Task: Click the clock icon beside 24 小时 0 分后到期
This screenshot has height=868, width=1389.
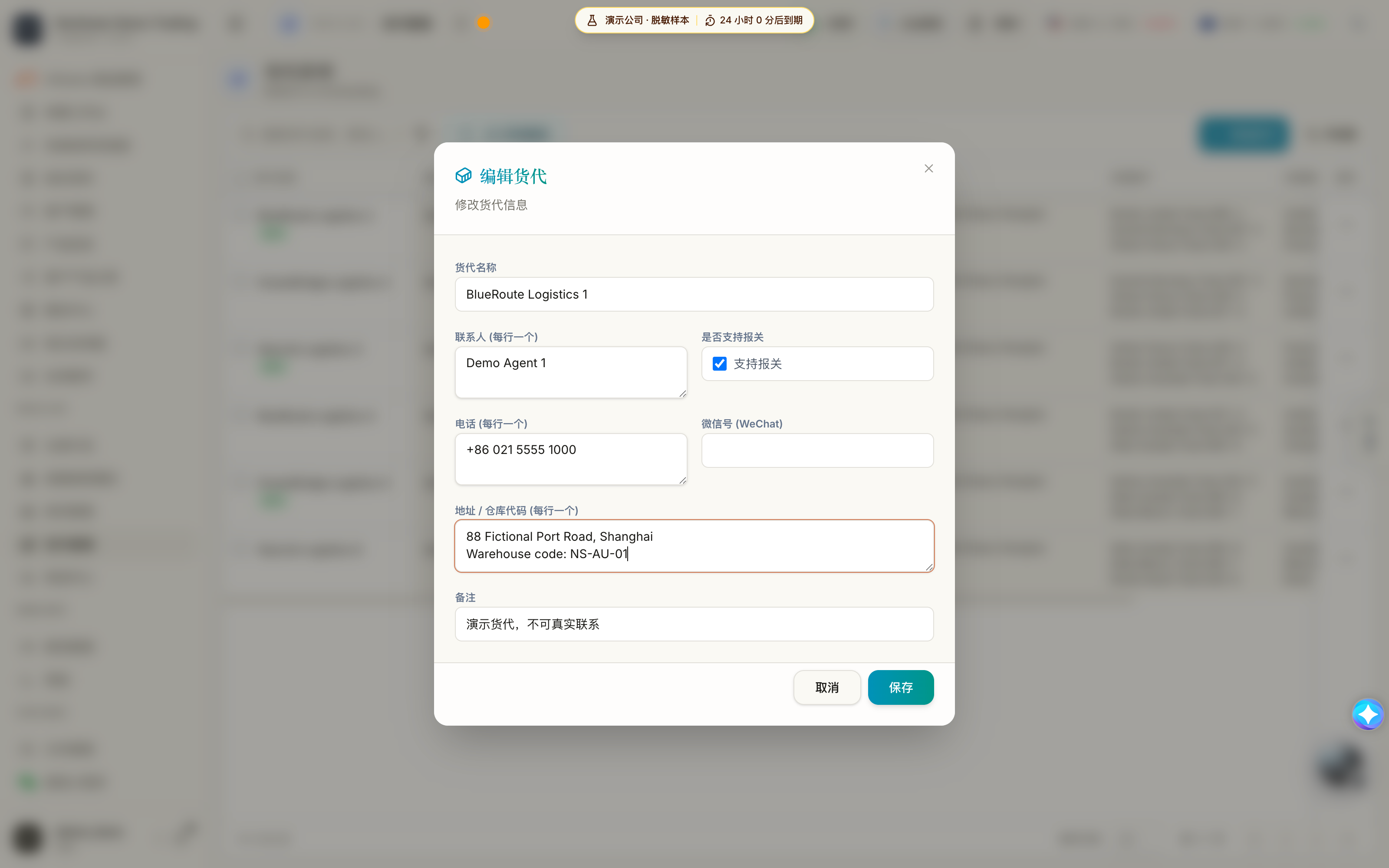Action: click(x=710, y=21)
